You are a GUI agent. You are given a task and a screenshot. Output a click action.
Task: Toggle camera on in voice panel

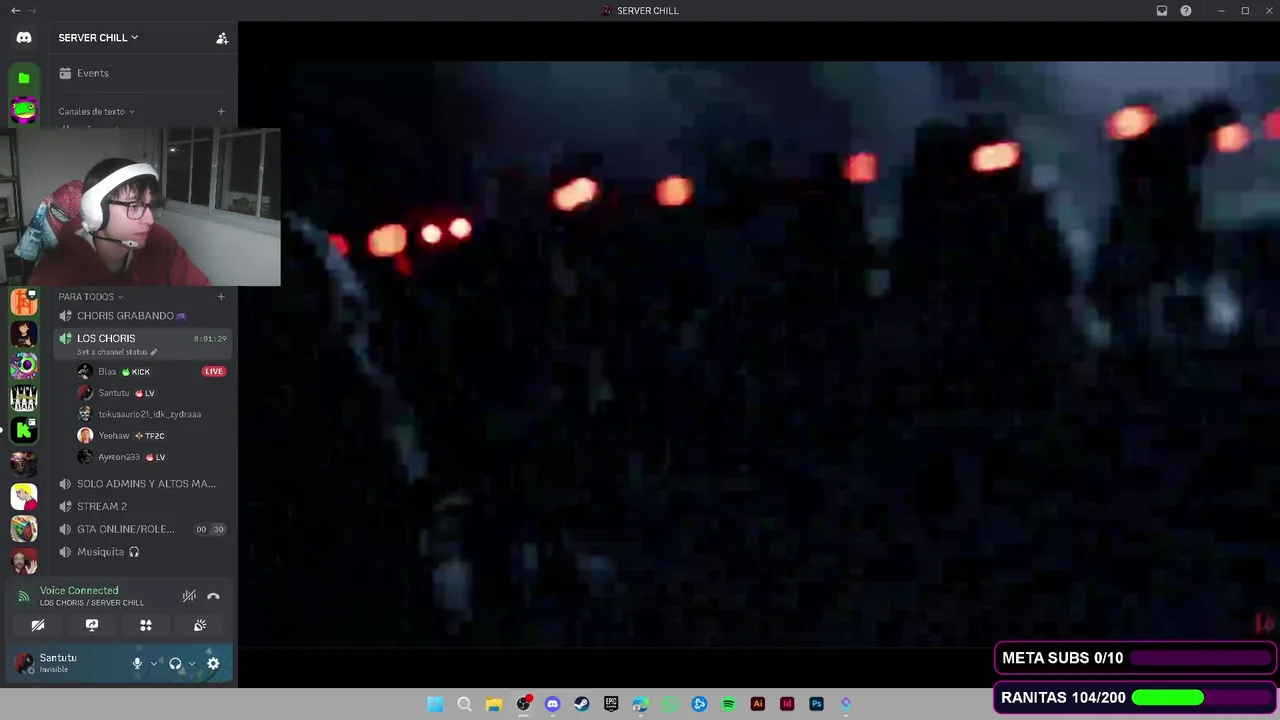pyautogui.click(x=38, y=625)
